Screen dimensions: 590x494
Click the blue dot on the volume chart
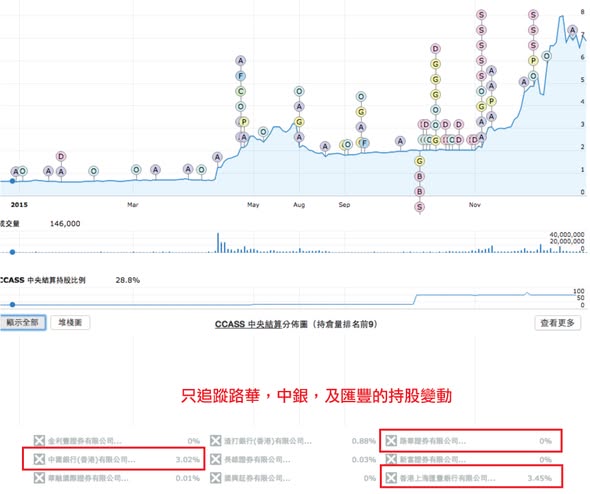(x=12, y=252)
